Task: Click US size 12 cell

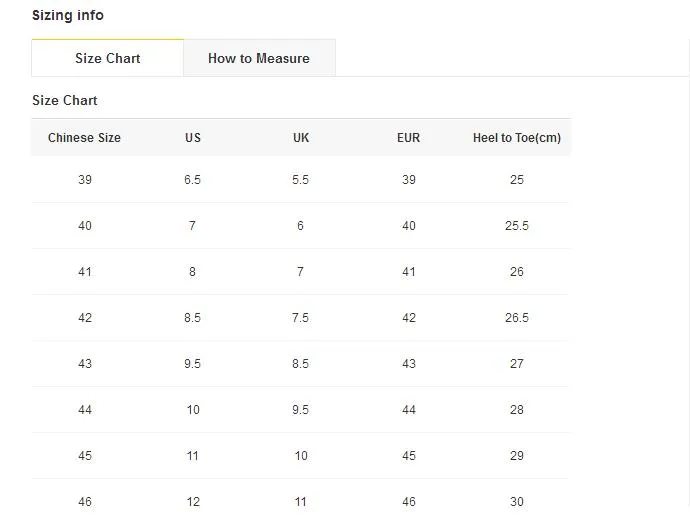Action: 193,502
